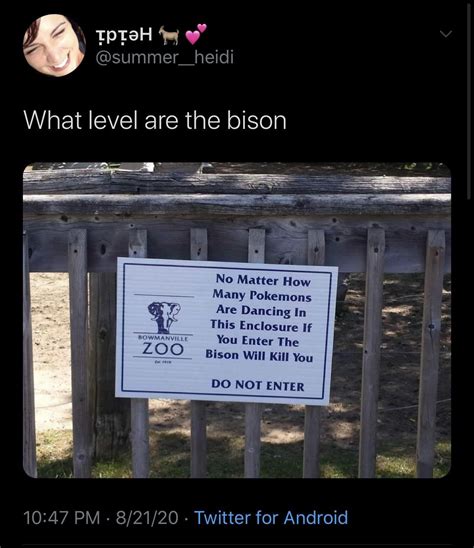Click the small BOWMANVILLE text above ZOO
The image size is (474, 548).
point(163,338)
